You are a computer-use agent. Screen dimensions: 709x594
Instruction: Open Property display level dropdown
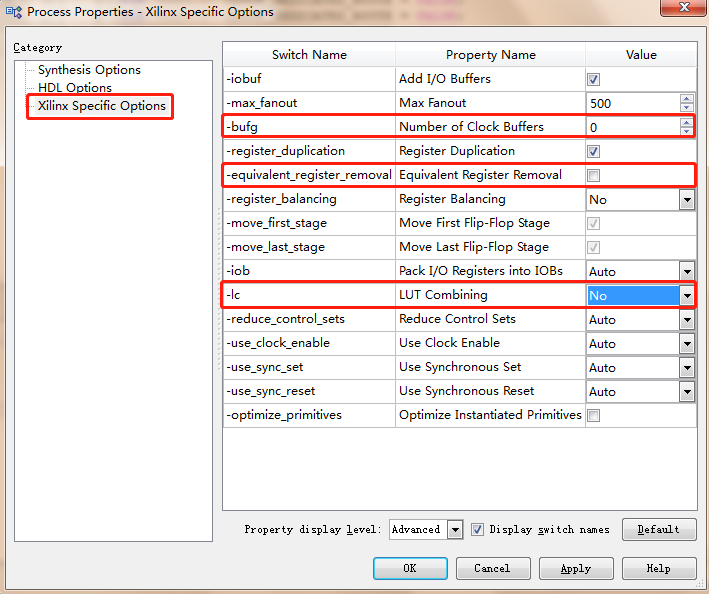(455, 529)
